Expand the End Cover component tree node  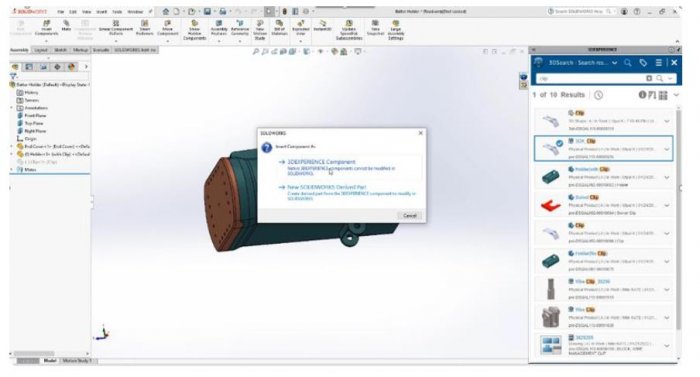coord(12,146)
